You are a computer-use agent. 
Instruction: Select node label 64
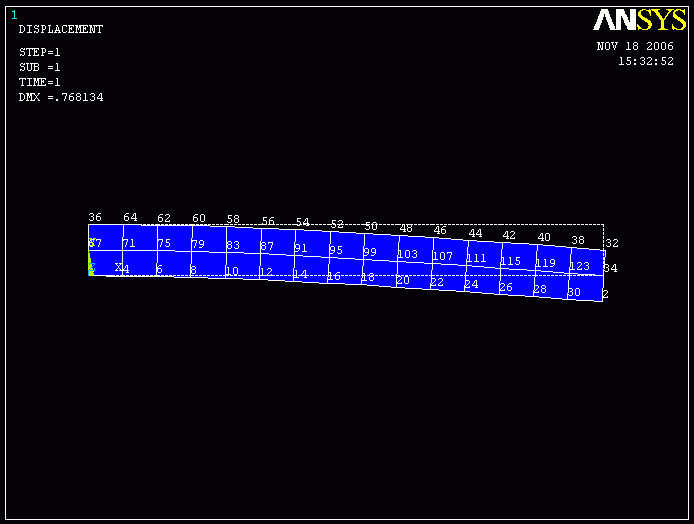point(130,217)
